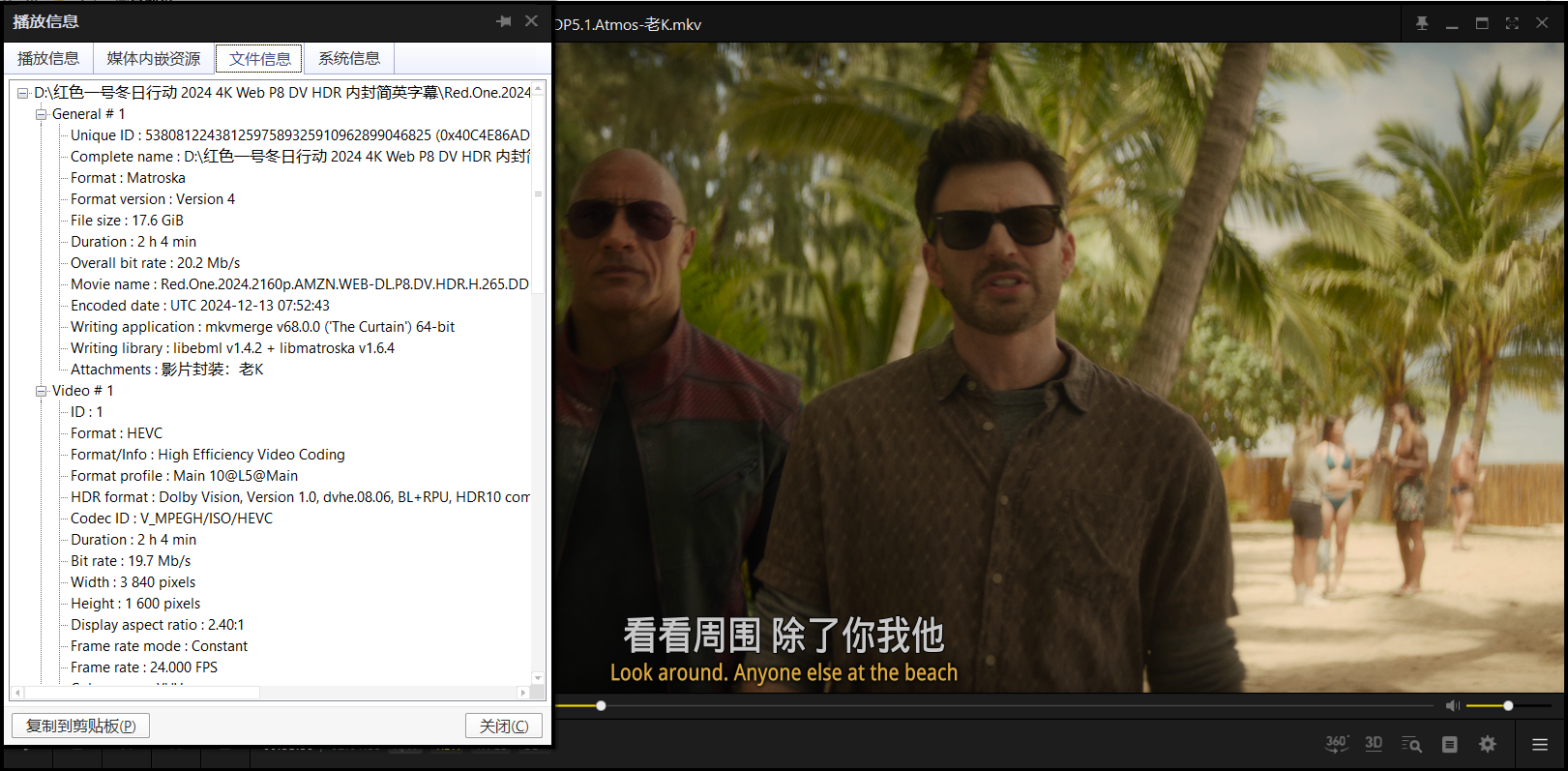Viewport: 1568px width, 771px height.
Task: Collapse the root file path tree node
Action: 23,93
